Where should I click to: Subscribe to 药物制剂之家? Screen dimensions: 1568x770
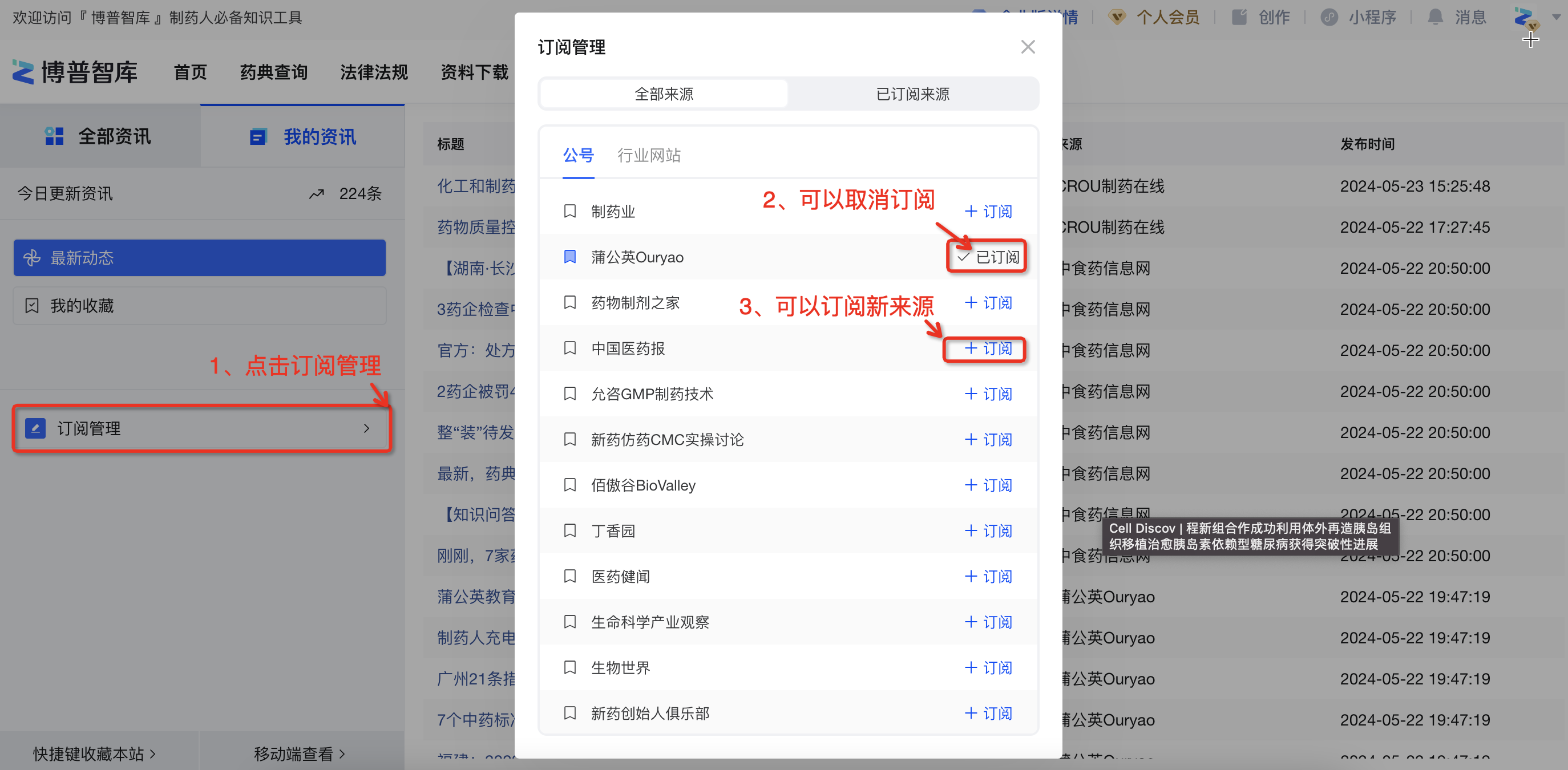988,302
